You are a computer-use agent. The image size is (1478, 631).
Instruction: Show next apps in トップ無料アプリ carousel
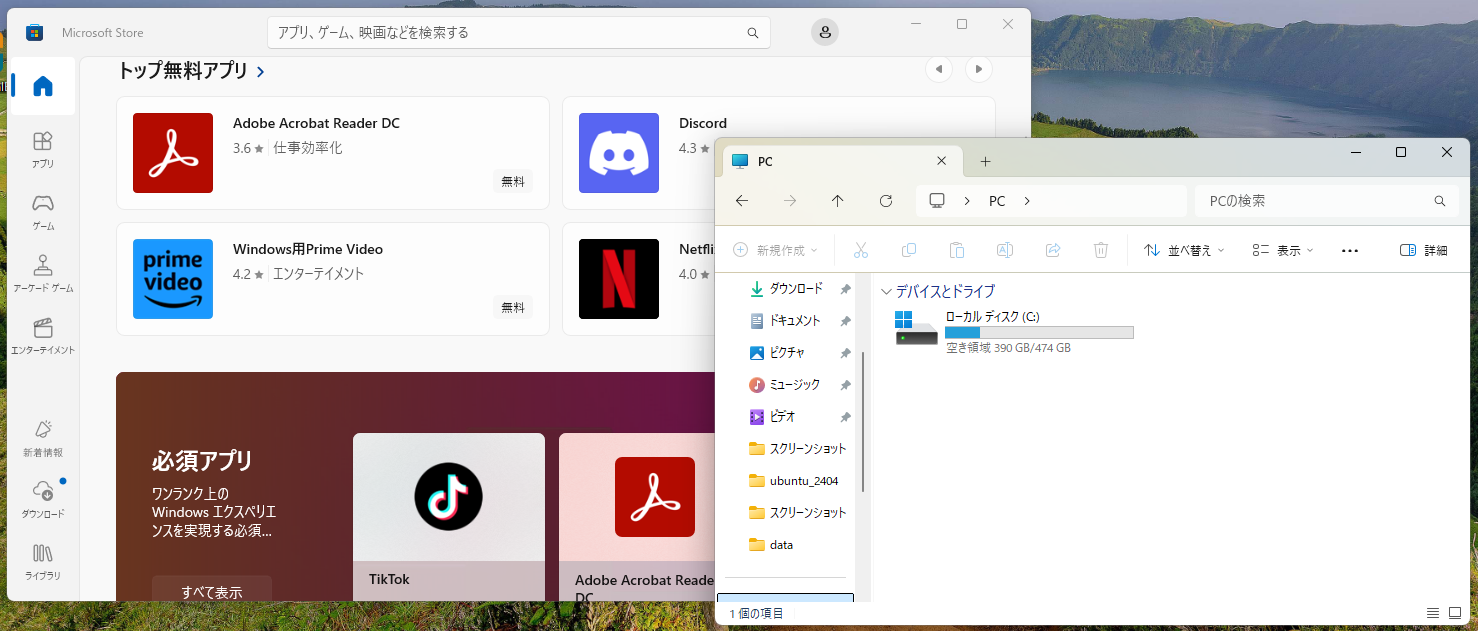click(x=978, y=69)
